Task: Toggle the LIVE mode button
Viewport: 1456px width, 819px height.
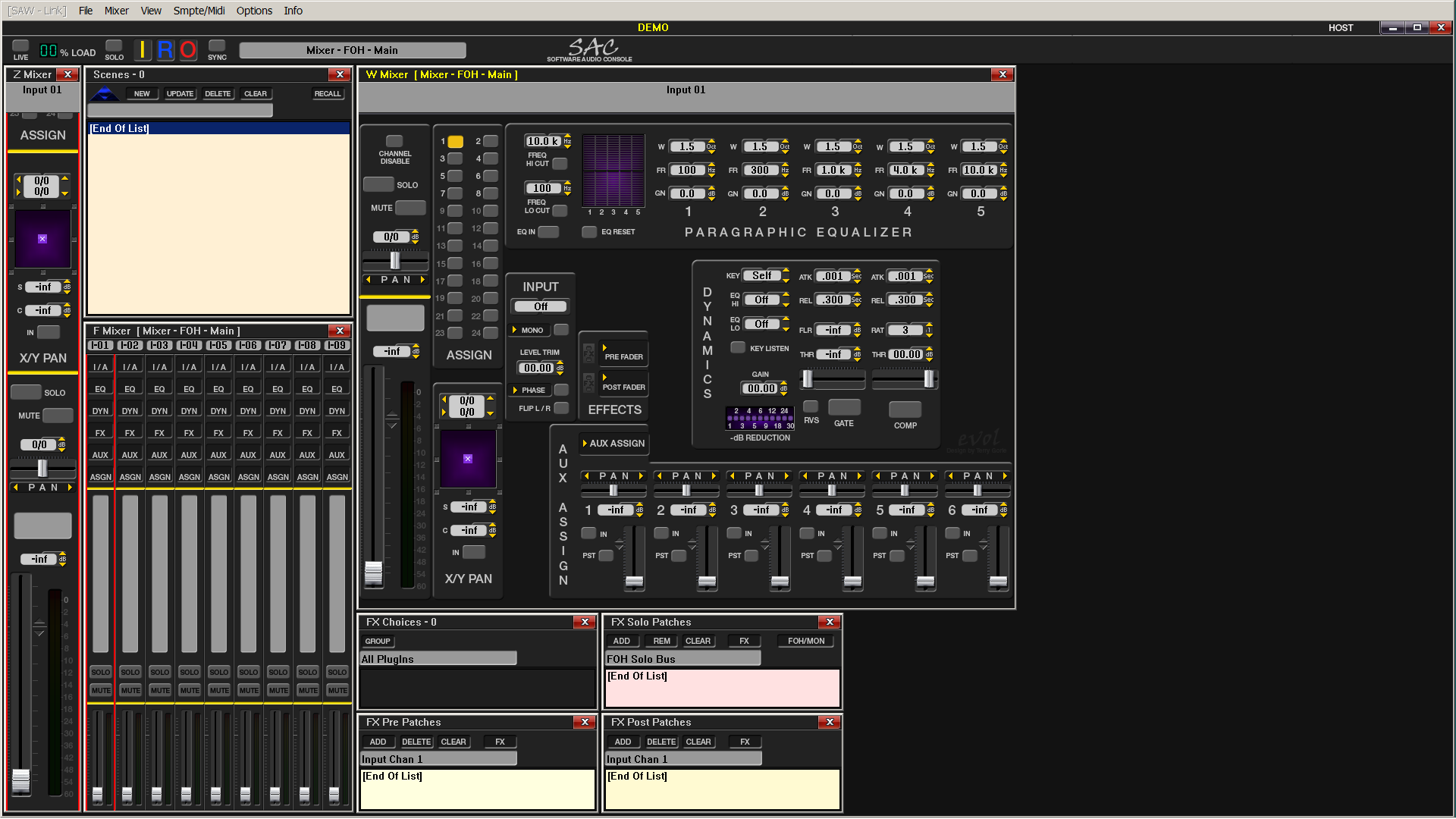Action: click(20, 46)
